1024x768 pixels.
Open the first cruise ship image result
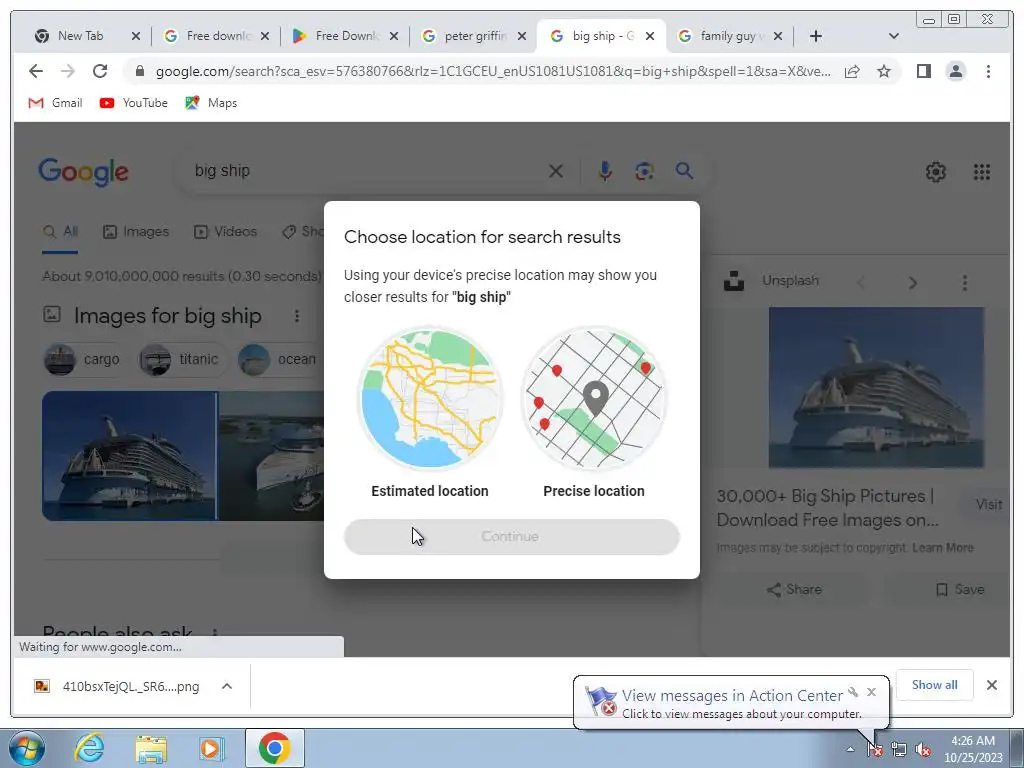coord(129,456)
